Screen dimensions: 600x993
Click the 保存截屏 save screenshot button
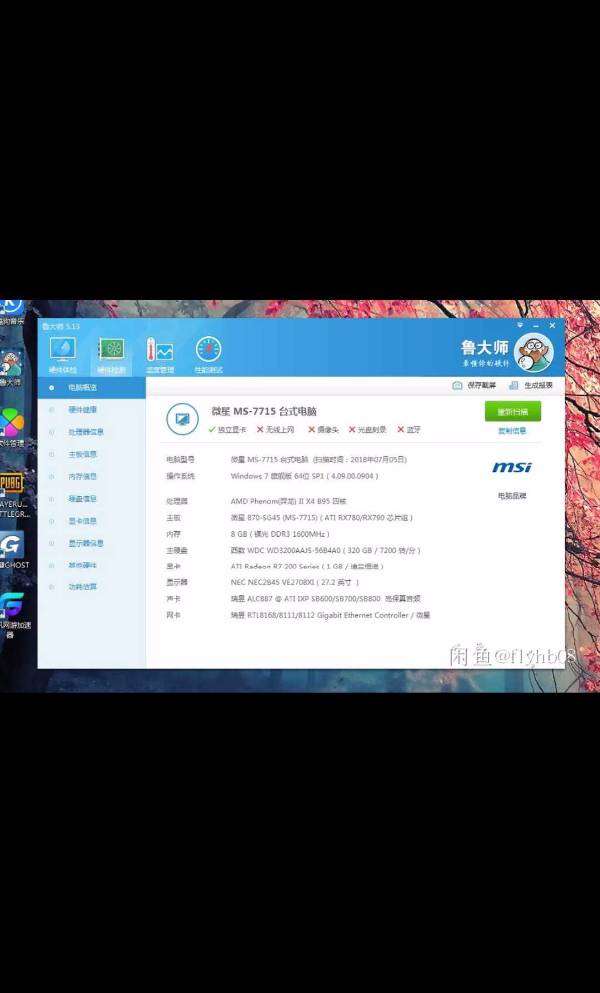474,385
